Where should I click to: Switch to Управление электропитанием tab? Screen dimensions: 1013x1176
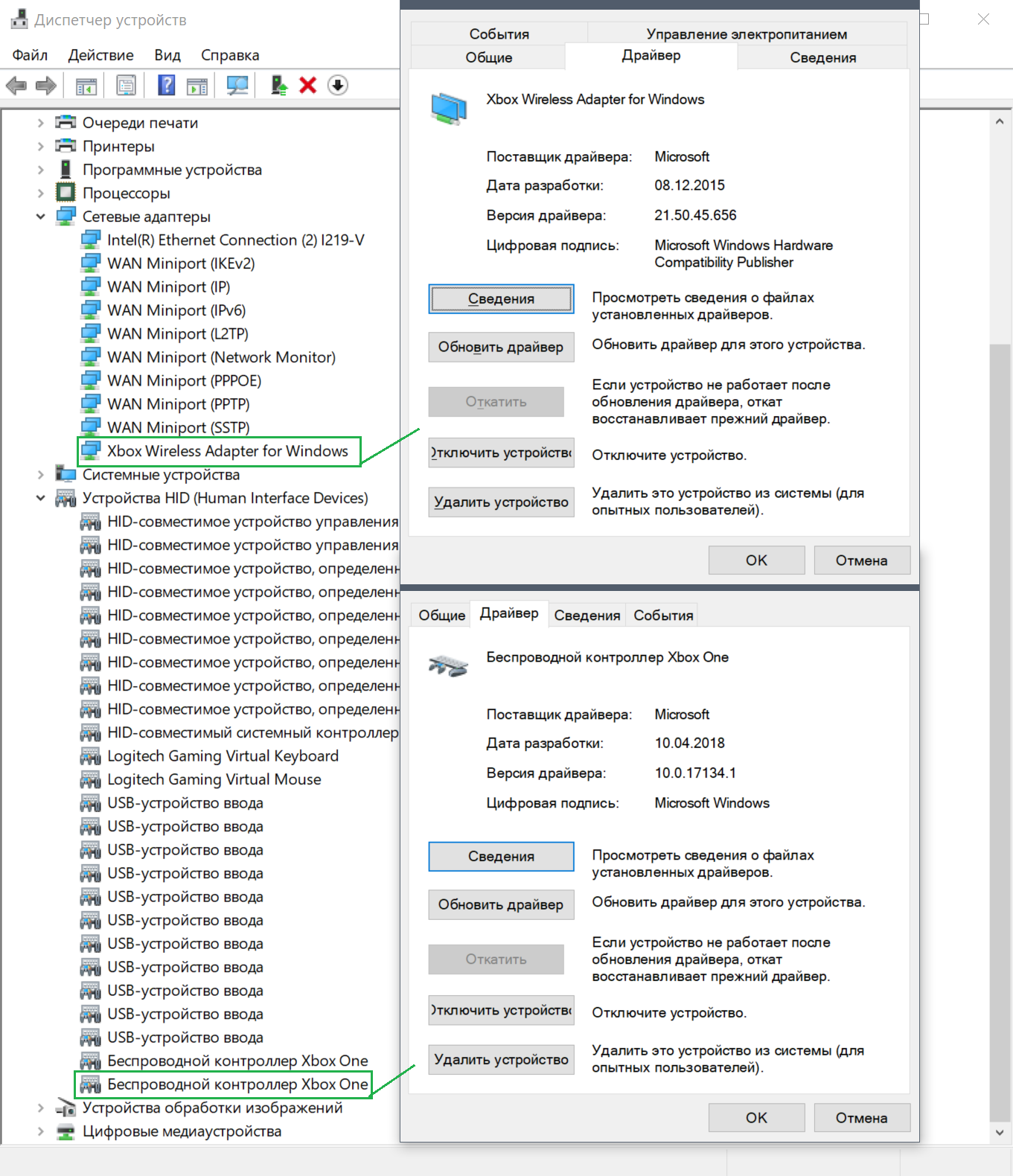(x=747, y=33)
